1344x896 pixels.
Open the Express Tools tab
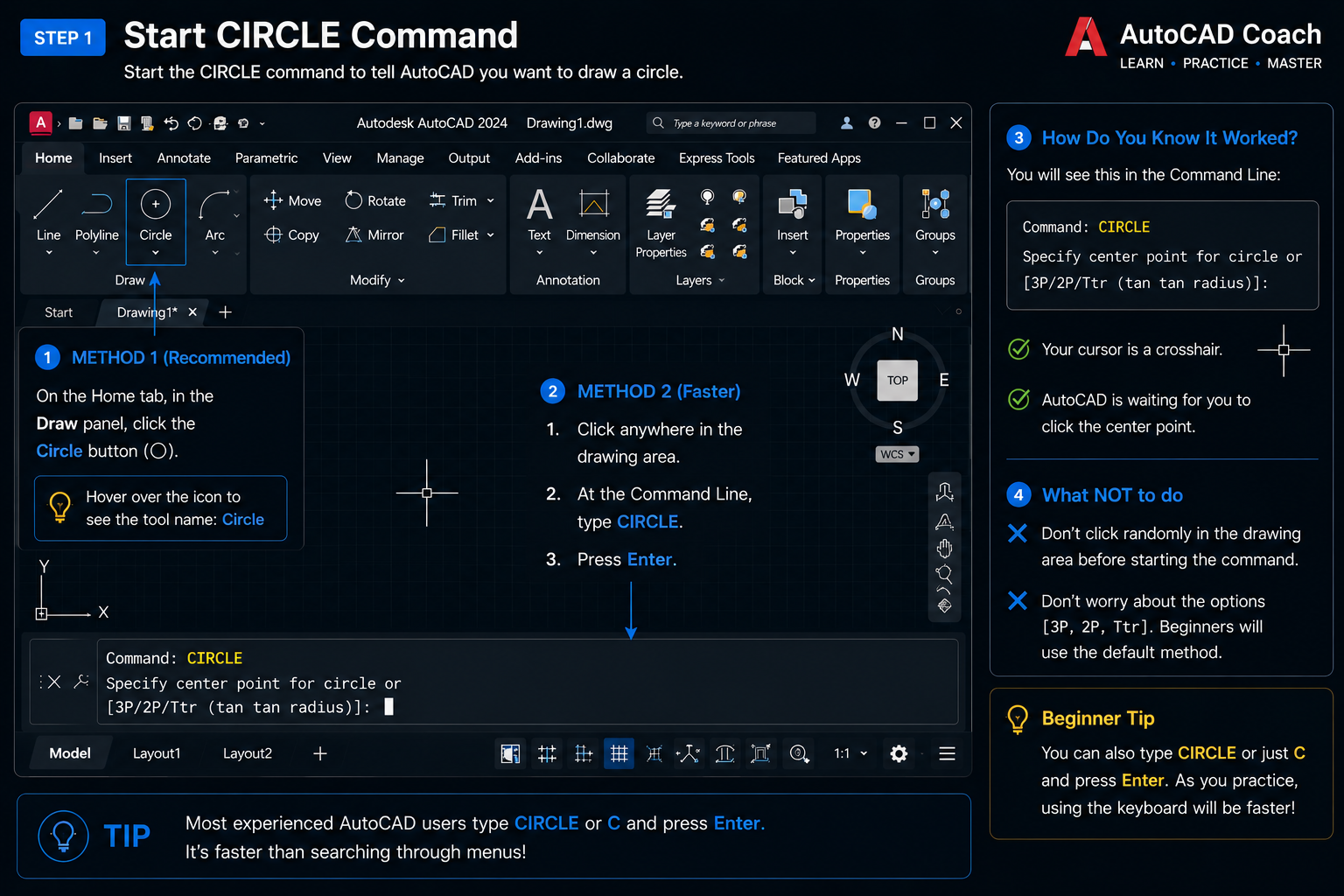(717, 158)
